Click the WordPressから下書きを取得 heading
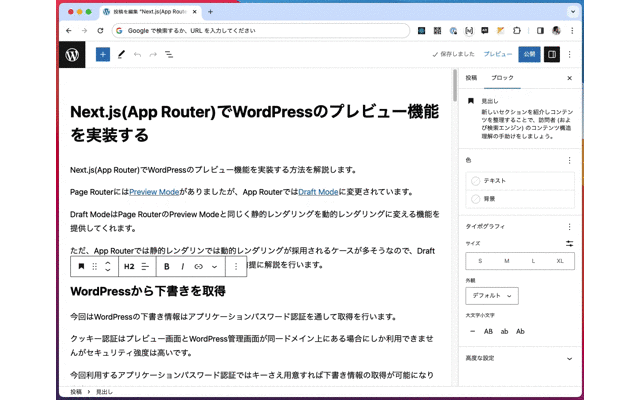Screen dimensions: 640x400 148,291
